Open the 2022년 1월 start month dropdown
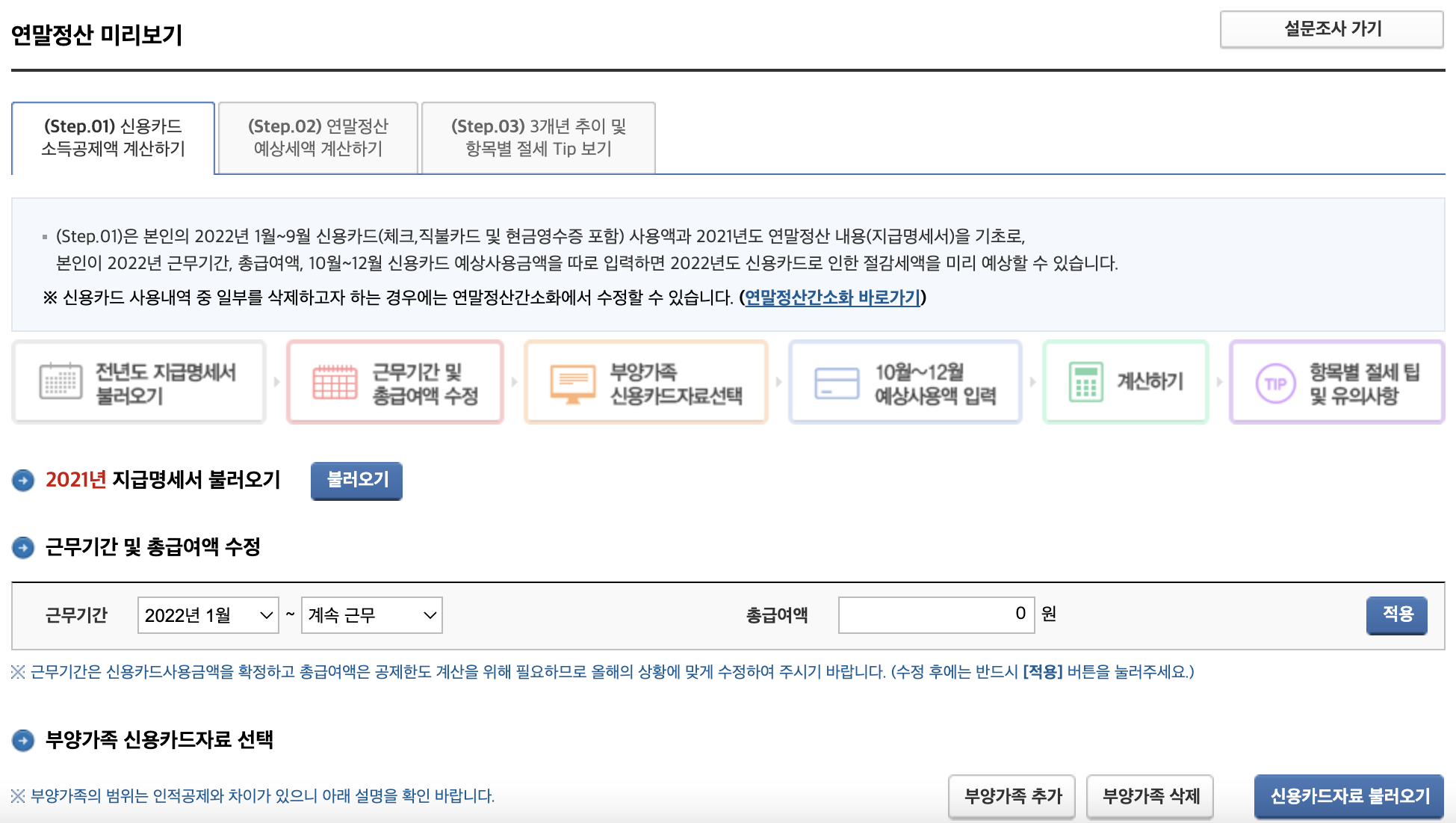The height and width of the screenshot is (823, 1456). (x=208, y=615)
